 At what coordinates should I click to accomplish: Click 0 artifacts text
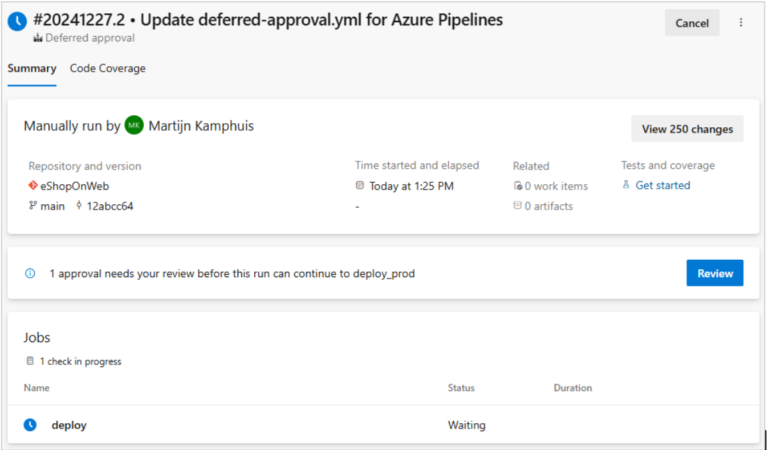[549, 206]
